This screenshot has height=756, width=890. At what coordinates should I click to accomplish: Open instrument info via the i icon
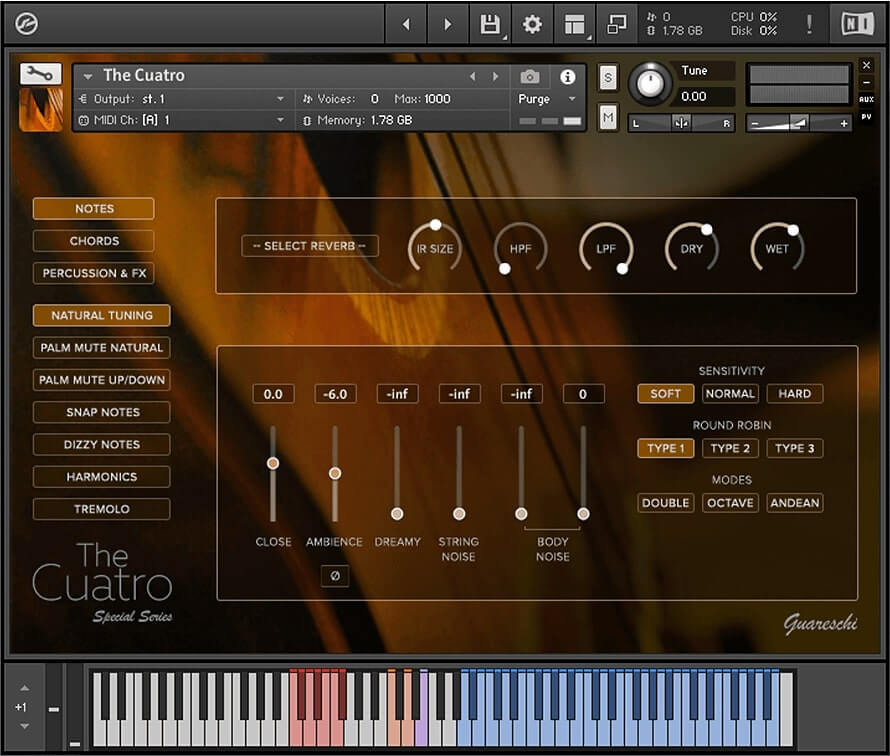tap(568, 76)
